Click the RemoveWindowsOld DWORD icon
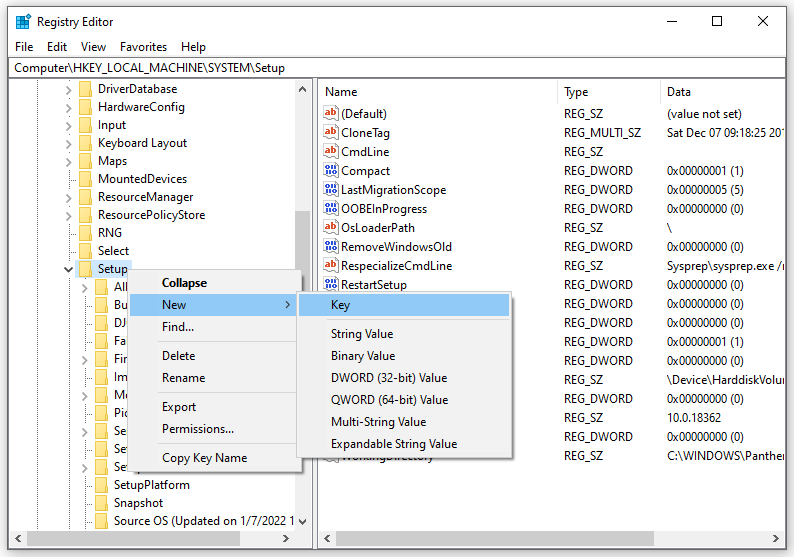Screen dimensions: 794x557 pos(331,246)
